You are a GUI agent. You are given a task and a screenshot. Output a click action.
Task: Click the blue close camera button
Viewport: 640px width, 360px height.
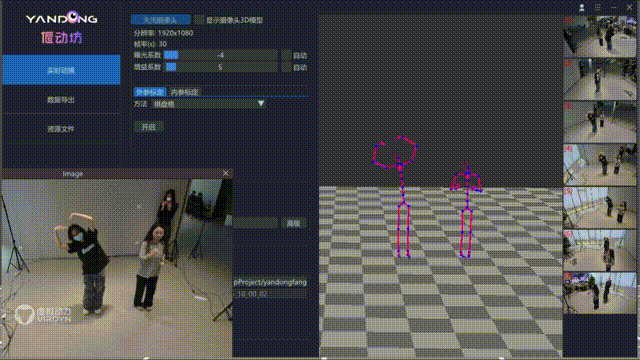point(160,20)
